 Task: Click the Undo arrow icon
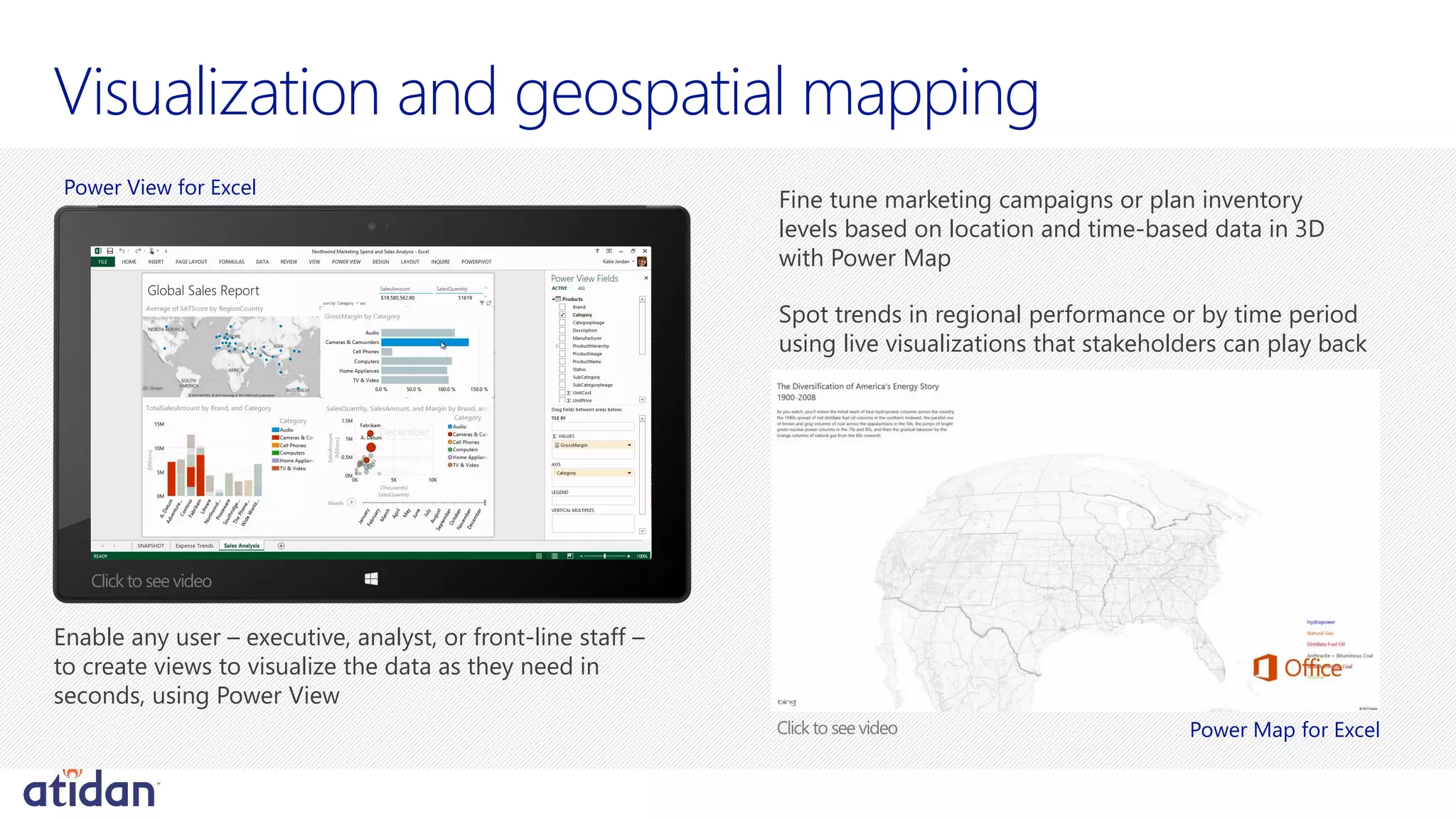pyautogui.click(x=122, y=251)
